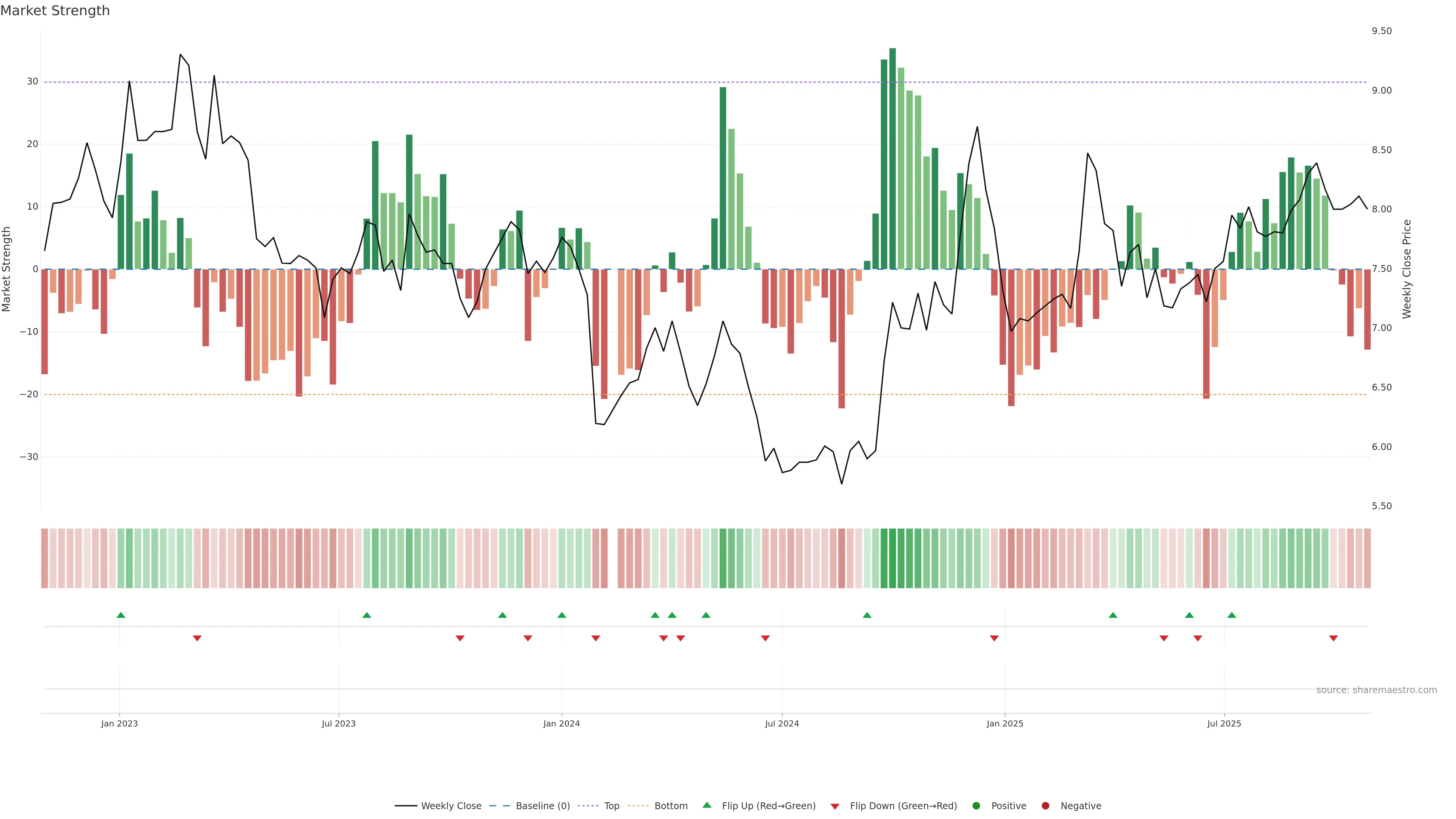Screen dimensions: 1456x819
Task: Click rightmost green Flip Up marker
Action: (1232, 615)
